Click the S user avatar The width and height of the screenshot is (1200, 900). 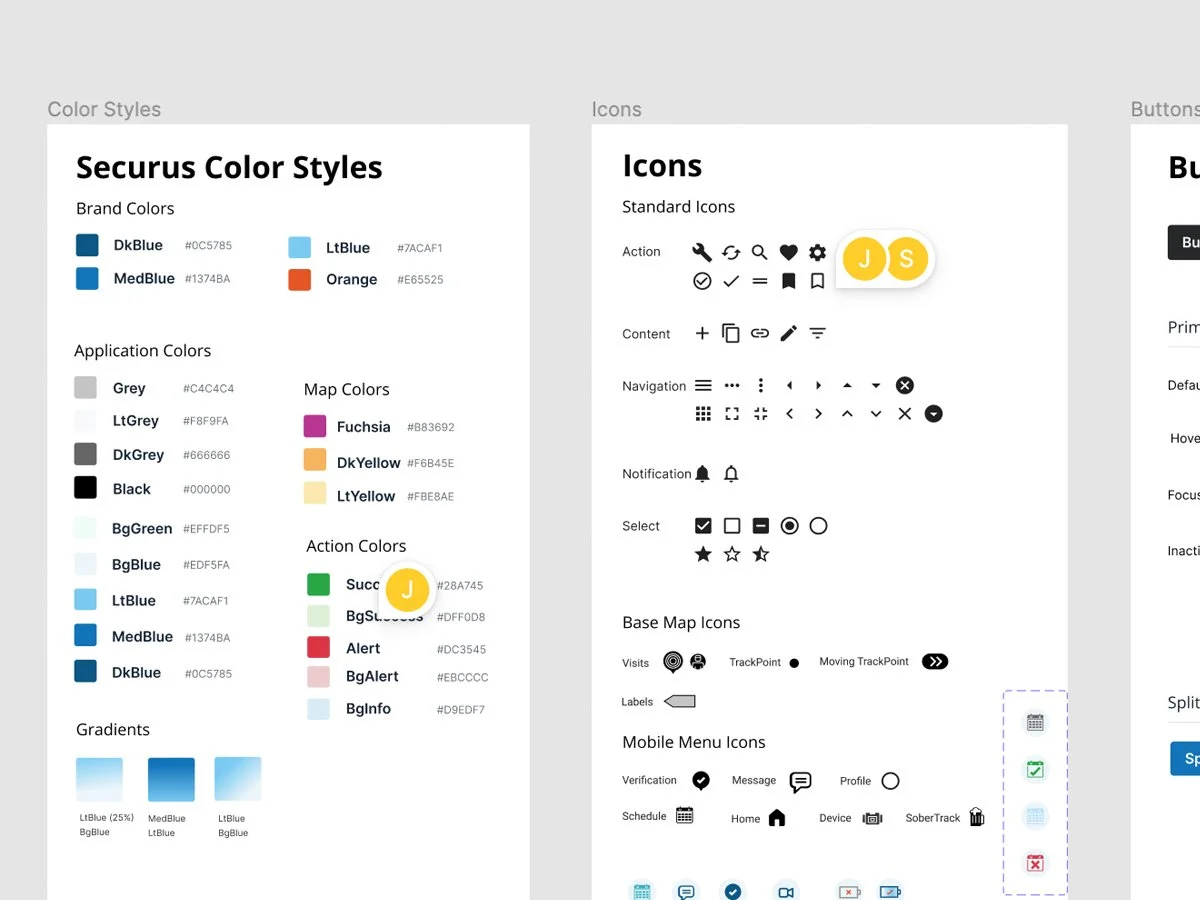pos(906,259)
